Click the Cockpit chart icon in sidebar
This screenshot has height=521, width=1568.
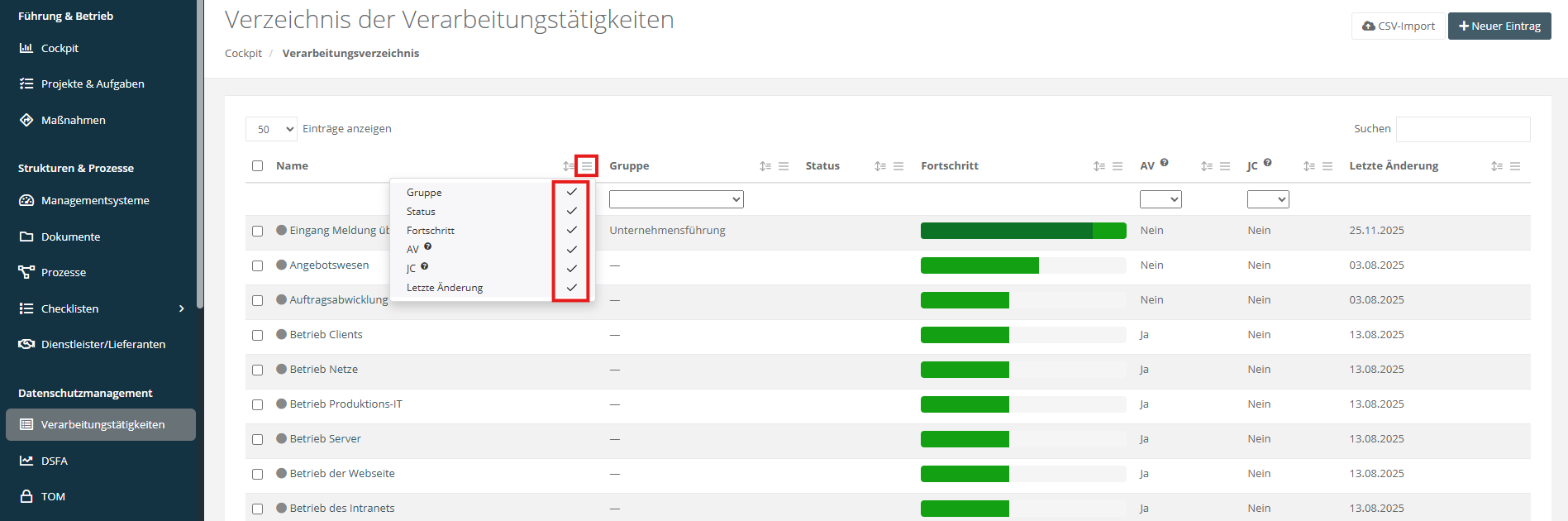(x=26, y=48)
